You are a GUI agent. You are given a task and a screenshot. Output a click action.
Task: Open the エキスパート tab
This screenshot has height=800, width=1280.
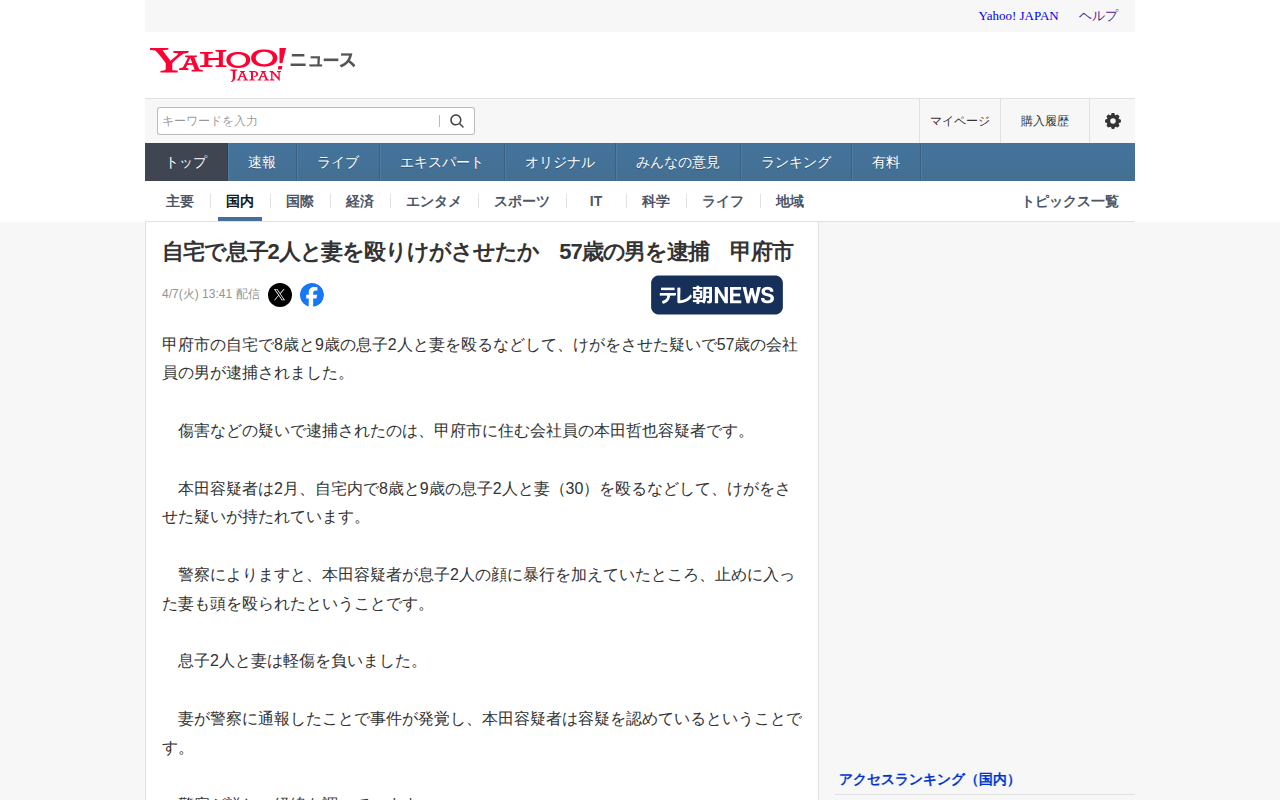point(442,162)
